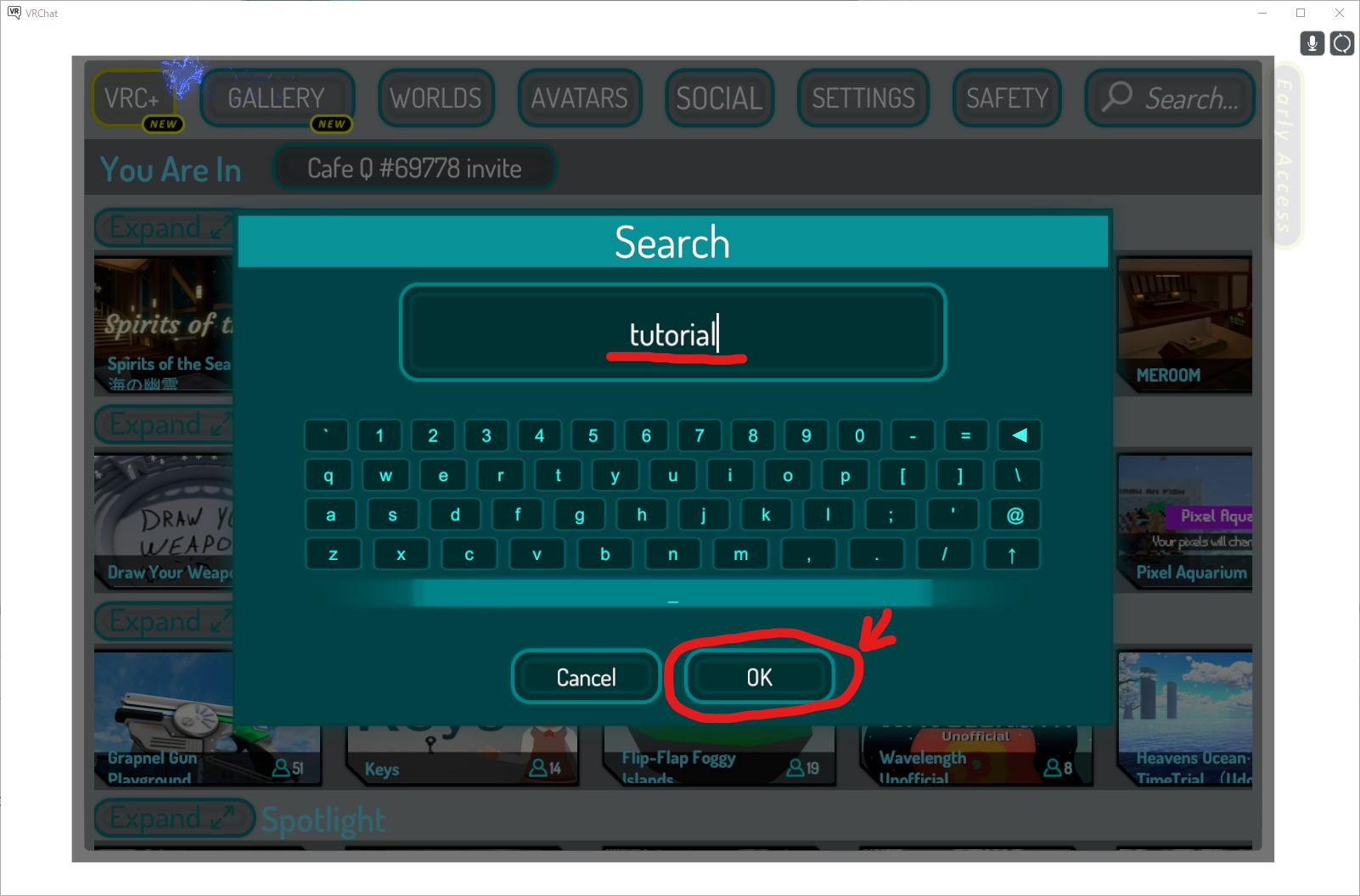Switch to the SOCIAL tab
The image size is (1360, 896).
coord(719,98)
